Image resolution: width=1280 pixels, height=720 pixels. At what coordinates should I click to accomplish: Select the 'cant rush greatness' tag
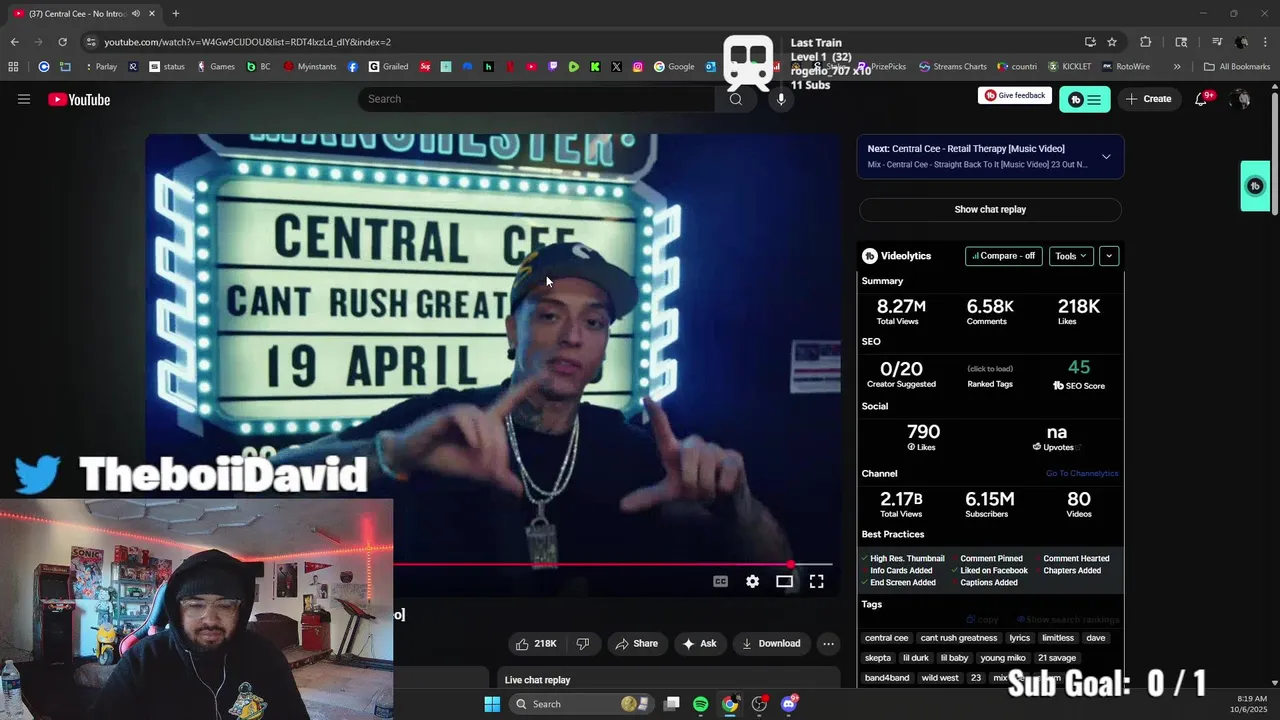click(x=958, y=638)
